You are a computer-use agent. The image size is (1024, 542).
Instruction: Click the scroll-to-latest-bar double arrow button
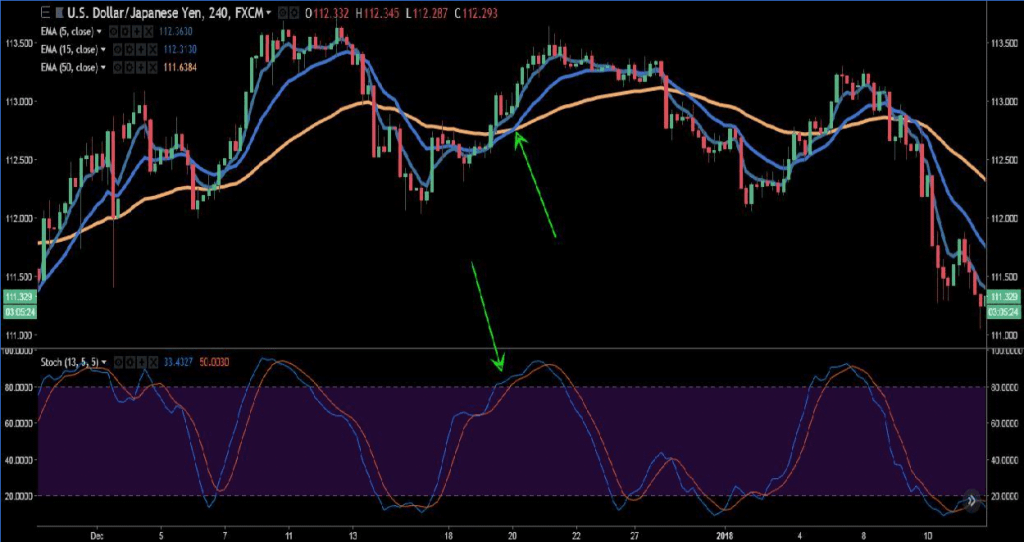pos(971,502)
